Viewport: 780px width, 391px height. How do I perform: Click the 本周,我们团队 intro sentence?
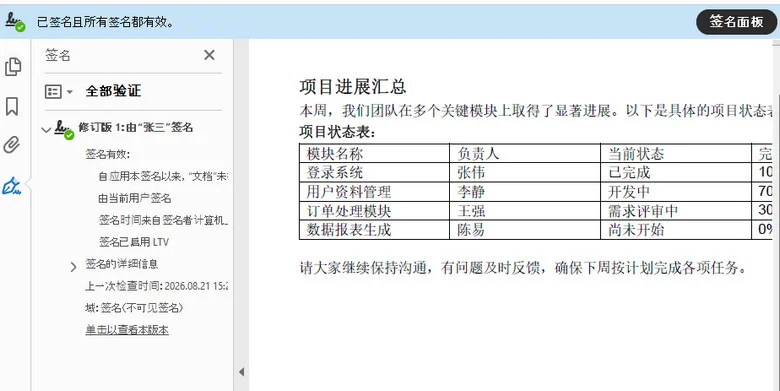pyautogui.click(x=536, y=110)
